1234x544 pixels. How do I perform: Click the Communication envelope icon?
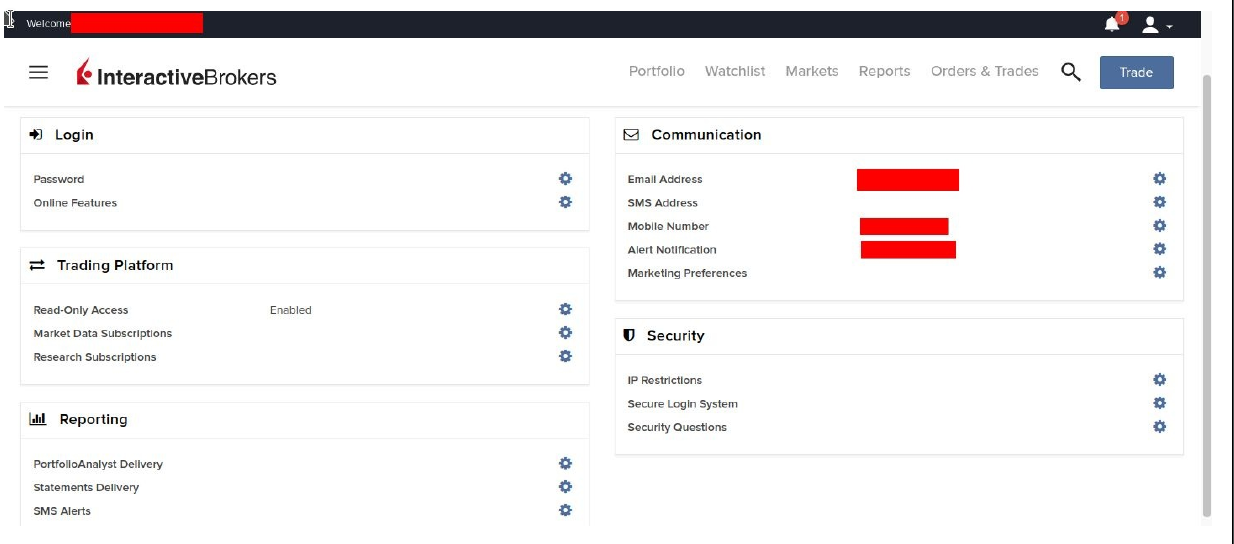click(631, 134)
